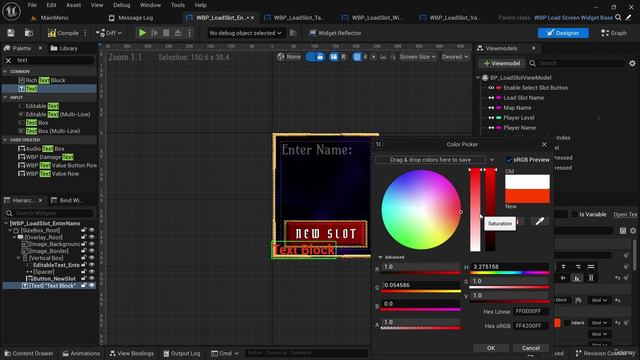This screenshot has height=360, width=640.
Task: Switch to the MainMenu tab
Action: 50,18
